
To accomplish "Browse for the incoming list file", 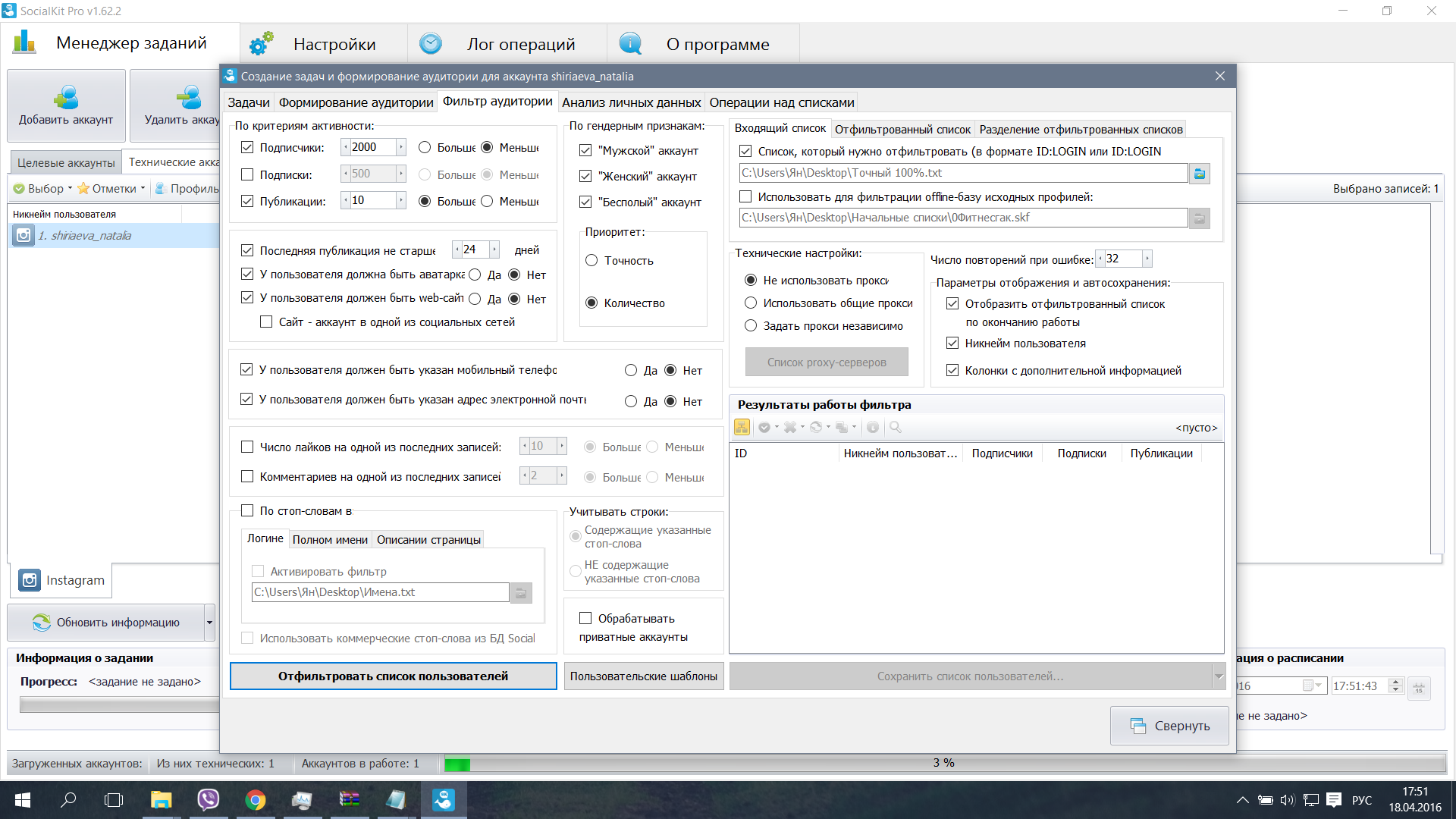I will point(1200,174).
